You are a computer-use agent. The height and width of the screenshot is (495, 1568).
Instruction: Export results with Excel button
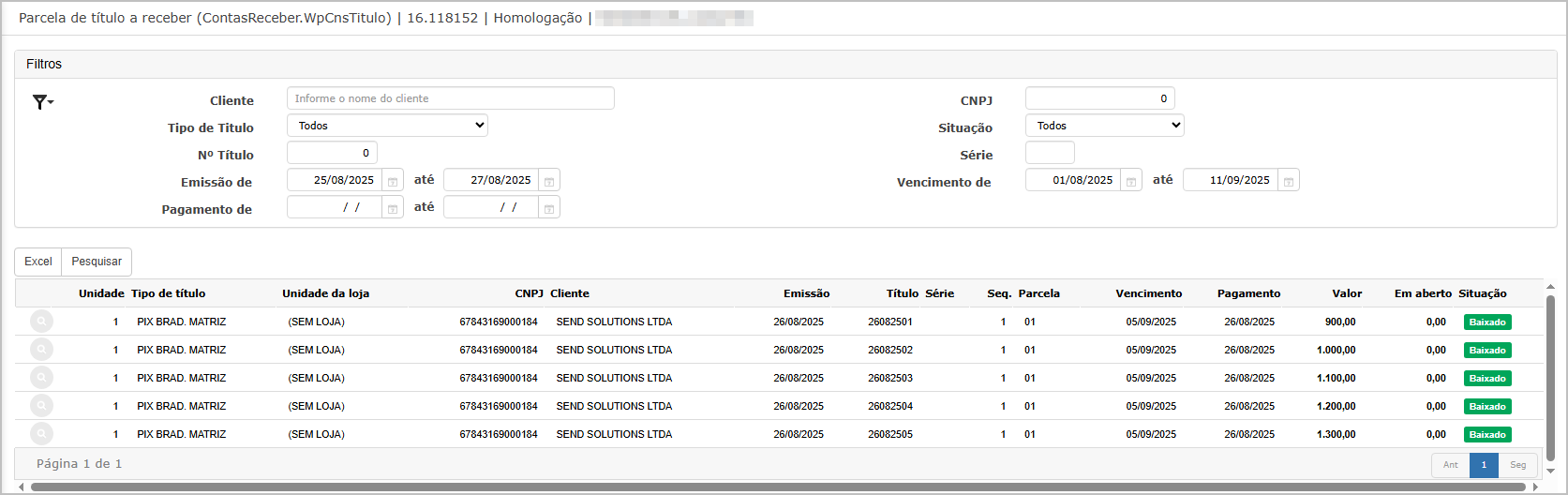pyautogui.click(x=38, y=262)
